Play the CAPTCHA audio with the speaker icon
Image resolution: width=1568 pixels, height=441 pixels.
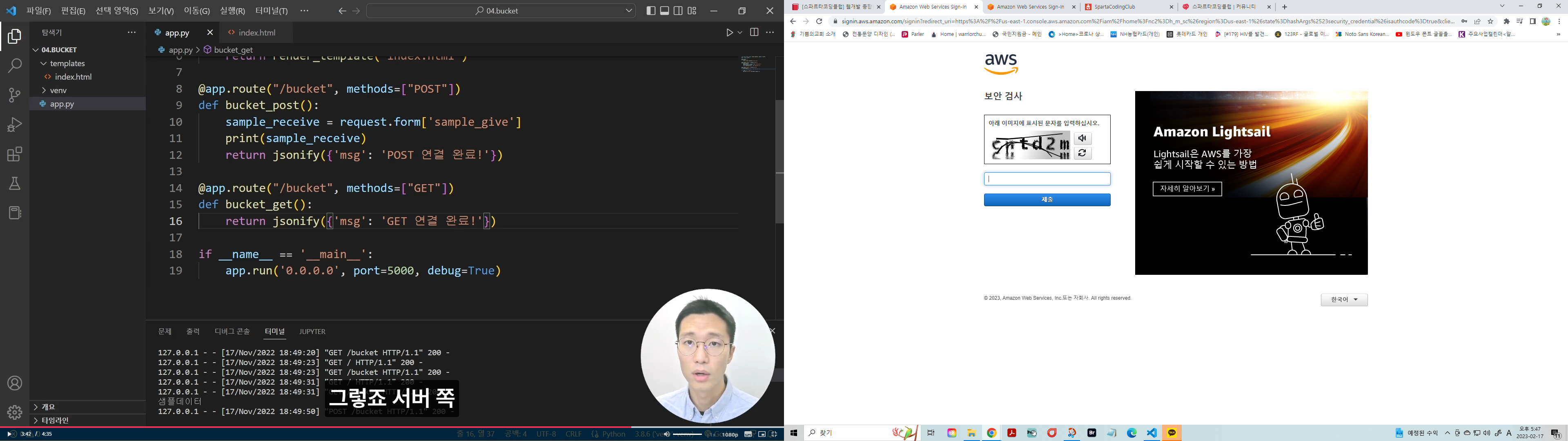[1082, 138]
